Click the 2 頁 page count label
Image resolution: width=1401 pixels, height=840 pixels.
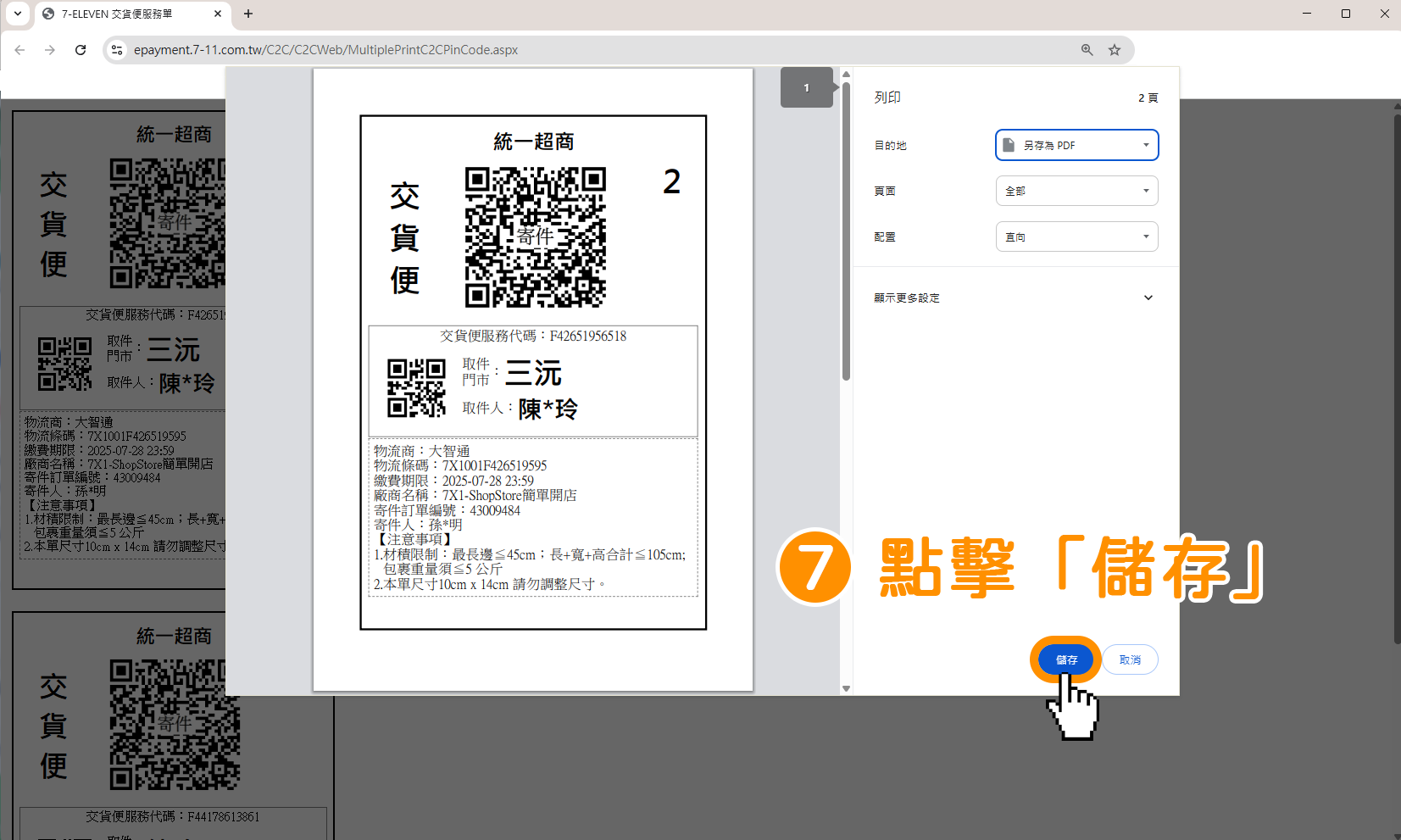click(x=1148, y=98)
